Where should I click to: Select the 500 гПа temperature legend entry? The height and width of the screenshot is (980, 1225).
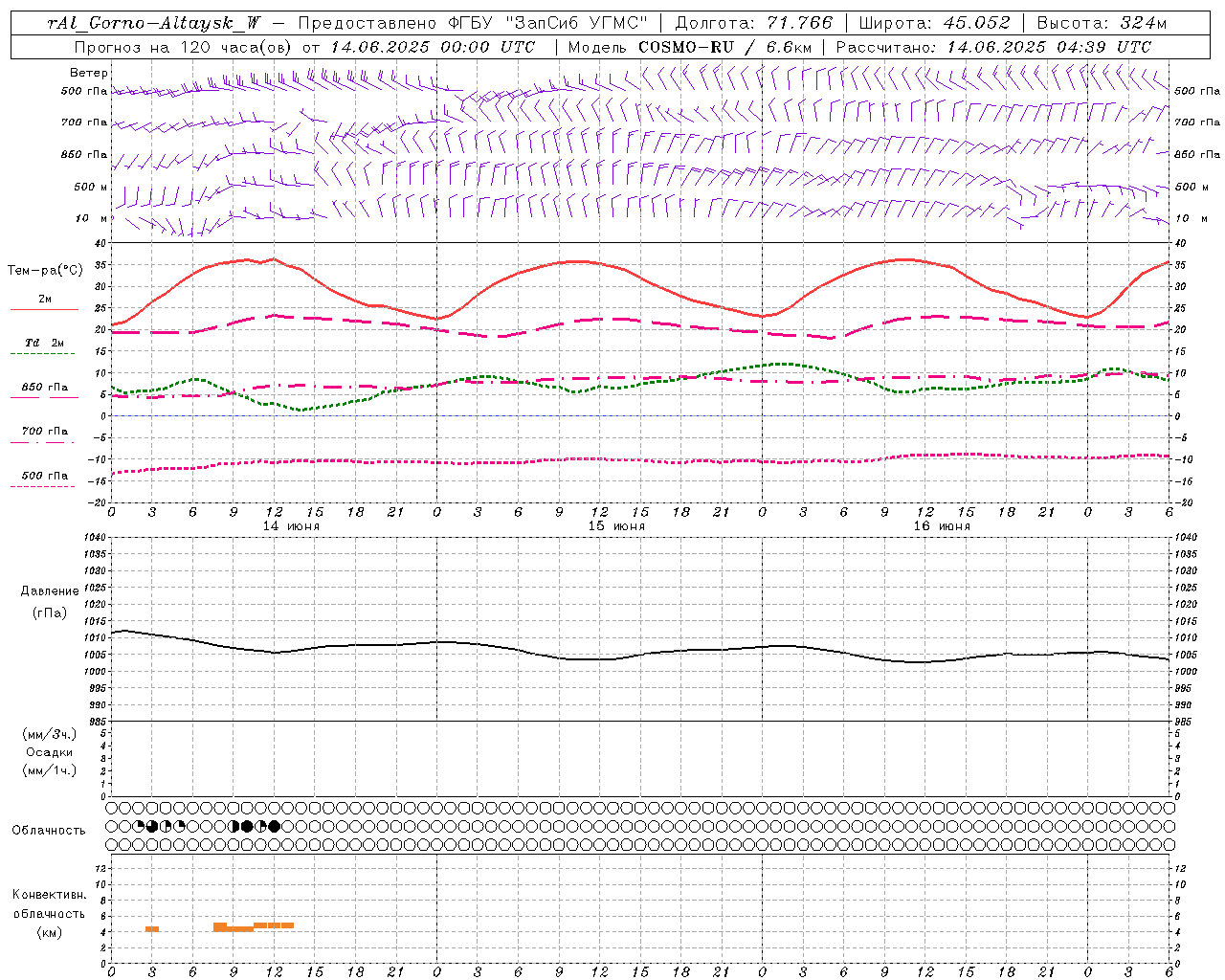(44, 477)
